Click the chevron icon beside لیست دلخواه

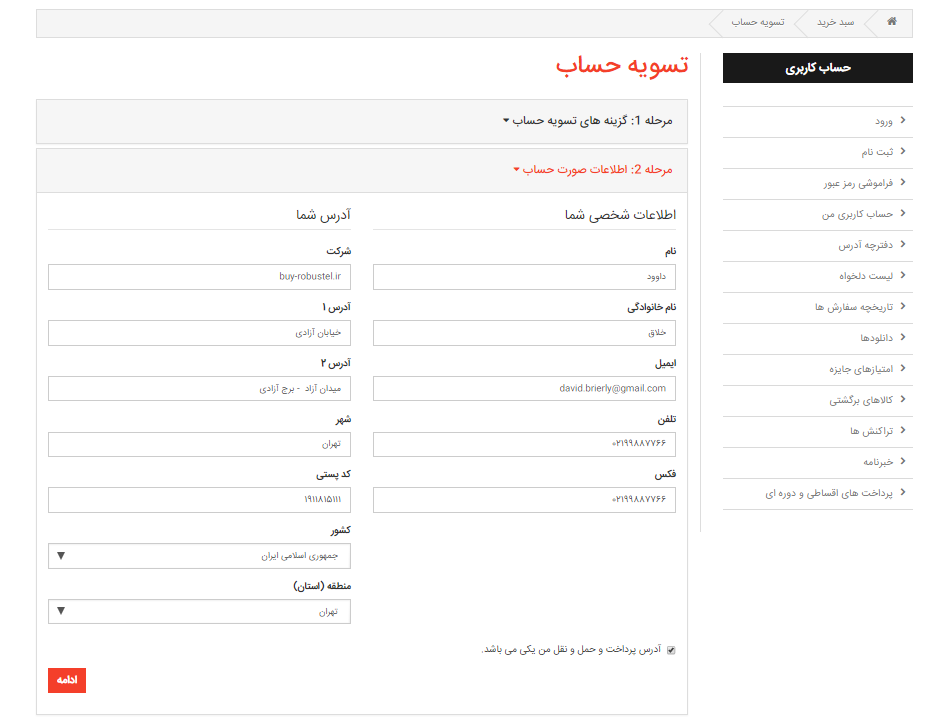(903, 276)
